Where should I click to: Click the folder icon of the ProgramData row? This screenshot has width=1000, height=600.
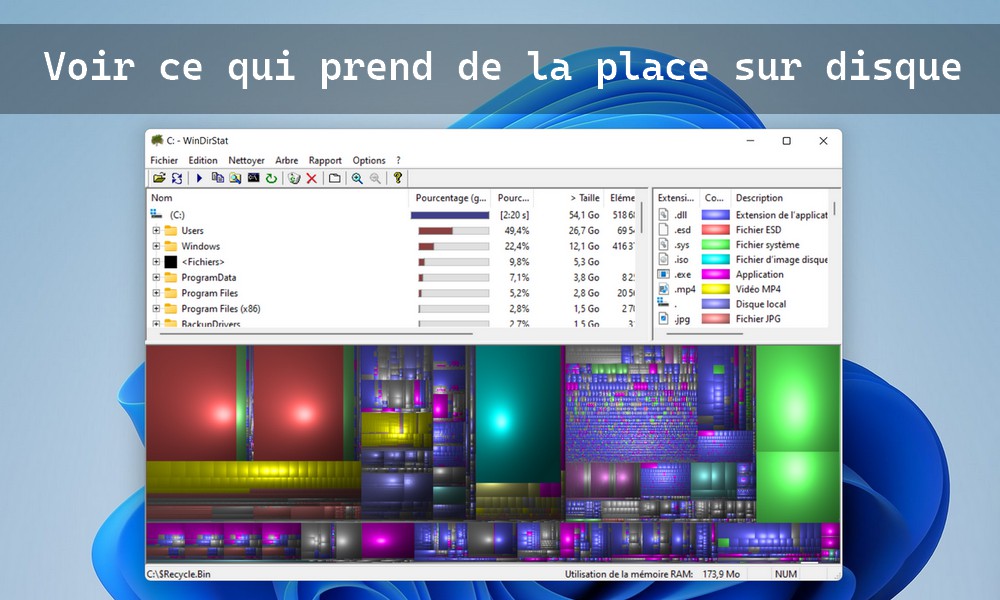170,277
